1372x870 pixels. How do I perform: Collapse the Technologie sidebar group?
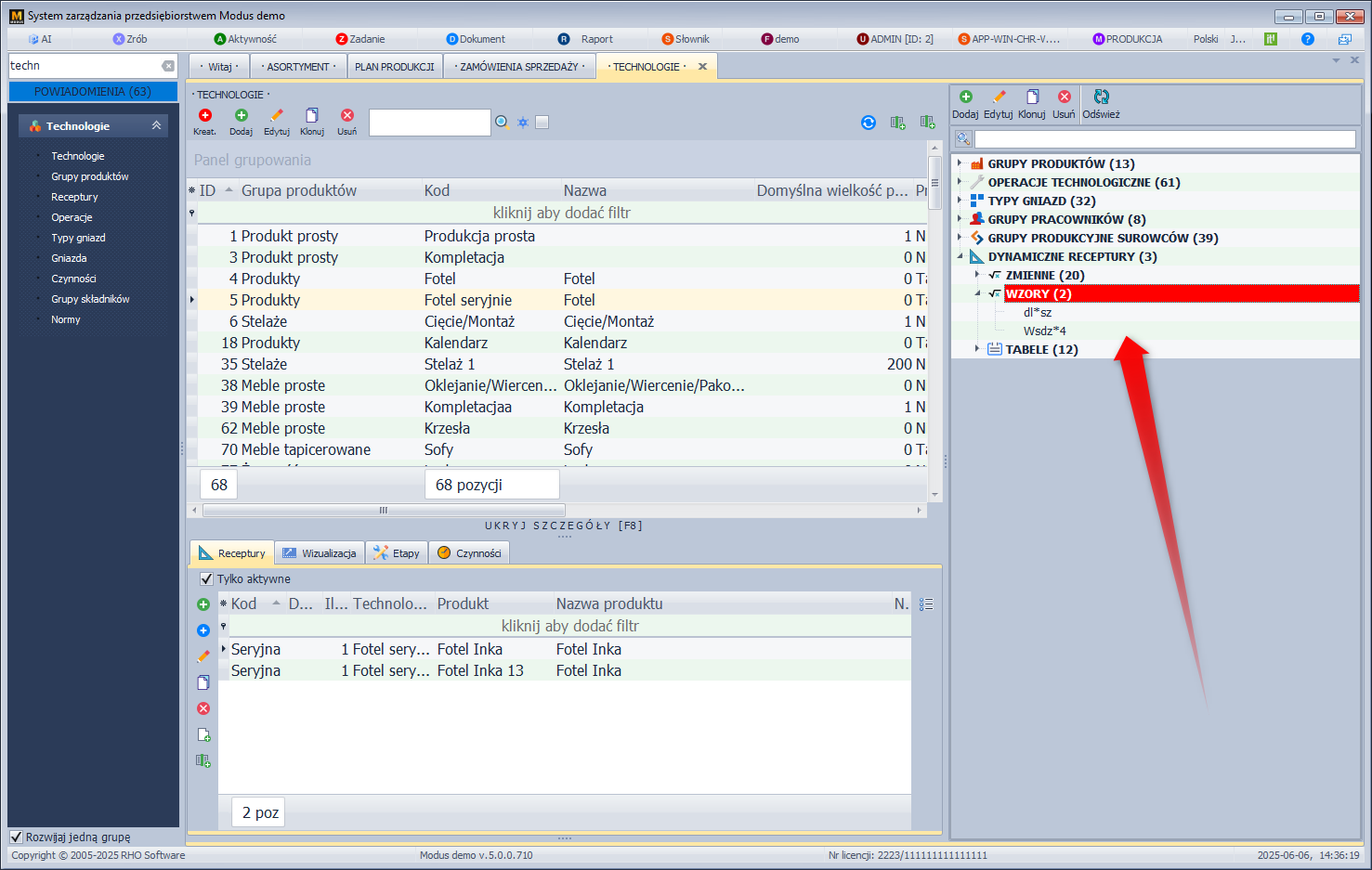[156, 125]
